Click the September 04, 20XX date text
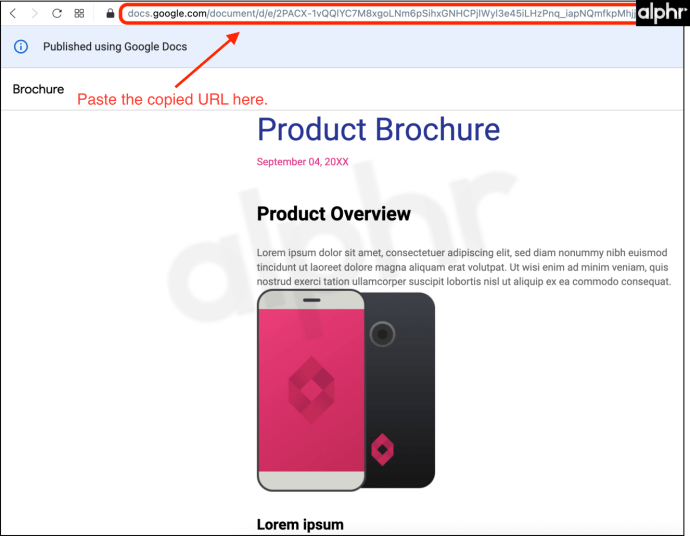 [302, 162]
